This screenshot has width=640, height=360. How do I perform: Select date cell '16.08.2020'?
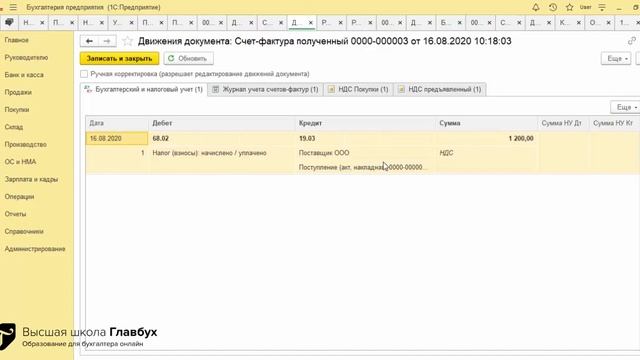(x=117, y=138)
